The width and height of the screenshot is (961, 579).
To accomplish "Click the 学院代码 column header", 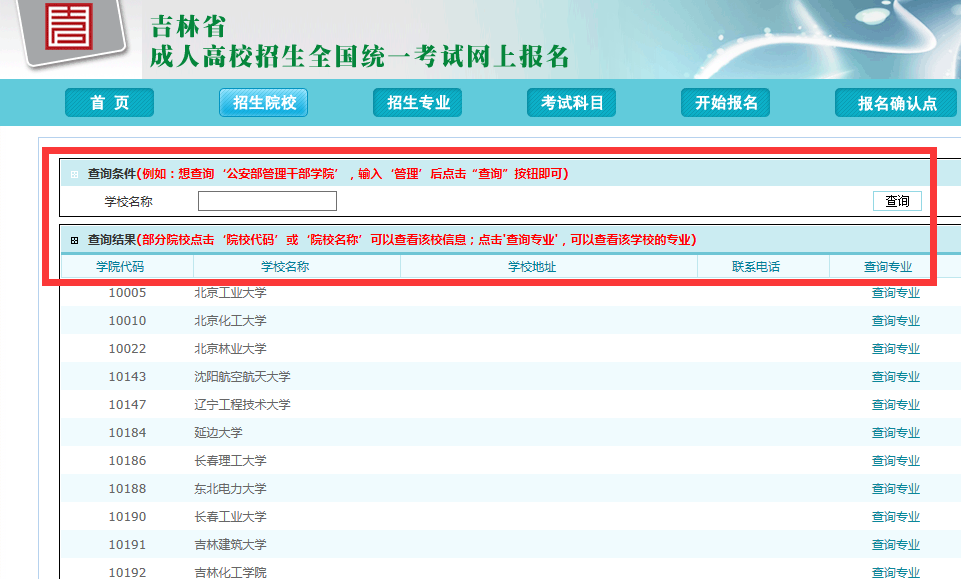I will click(120, 267).
